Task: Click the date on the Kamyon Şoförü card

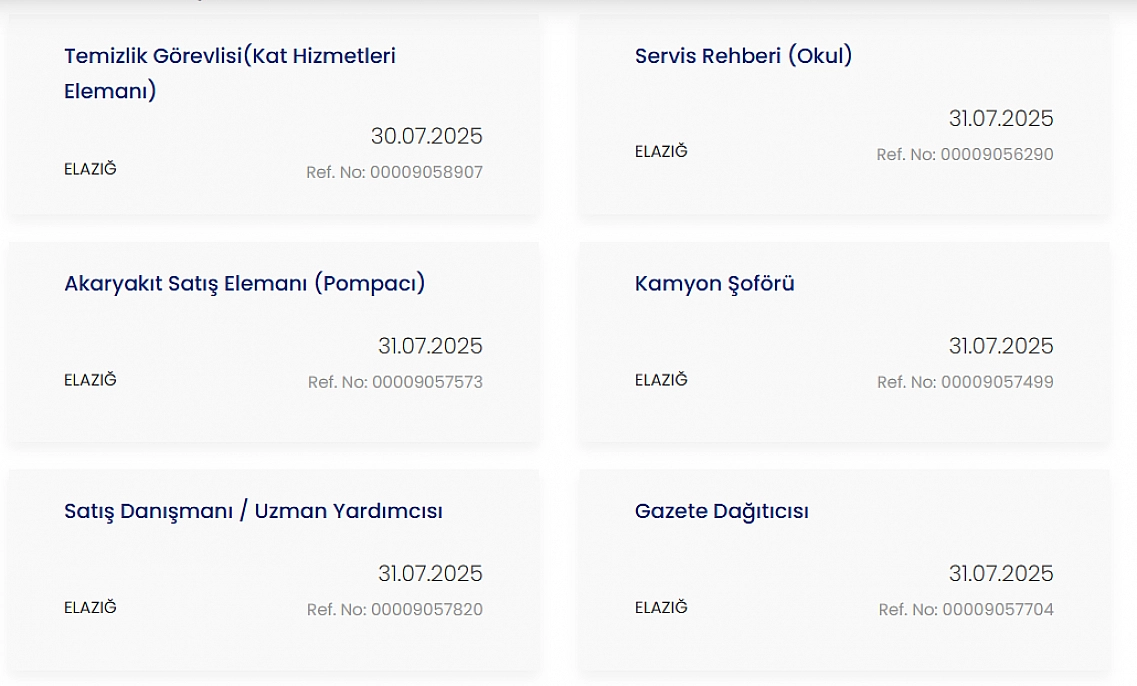Action: tap(1001, 346)
